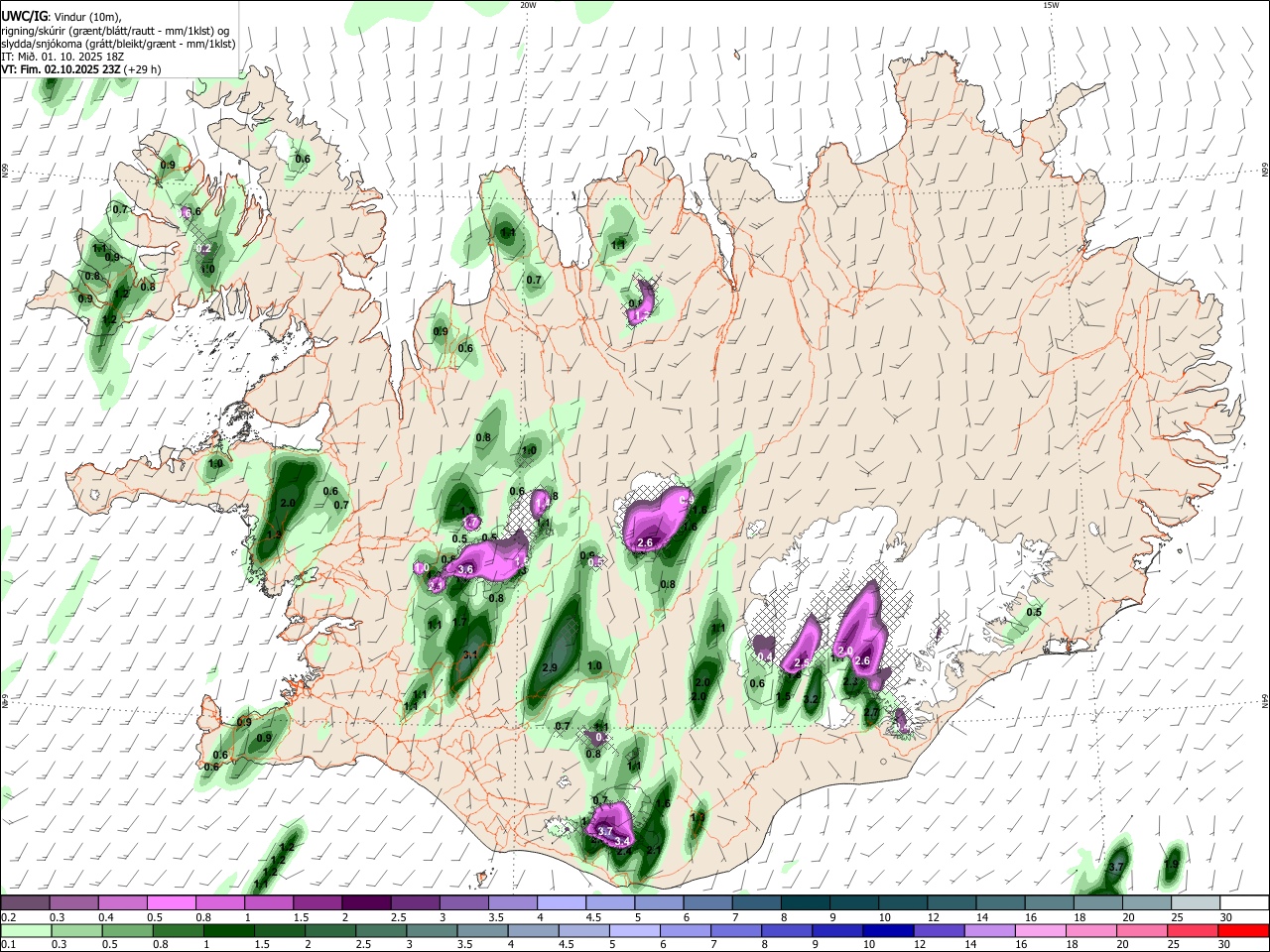The width and height of the screenshot is (1270, 952).
Task: Click the pale lavender 4 swatch in upper legend
Action: 561,903
